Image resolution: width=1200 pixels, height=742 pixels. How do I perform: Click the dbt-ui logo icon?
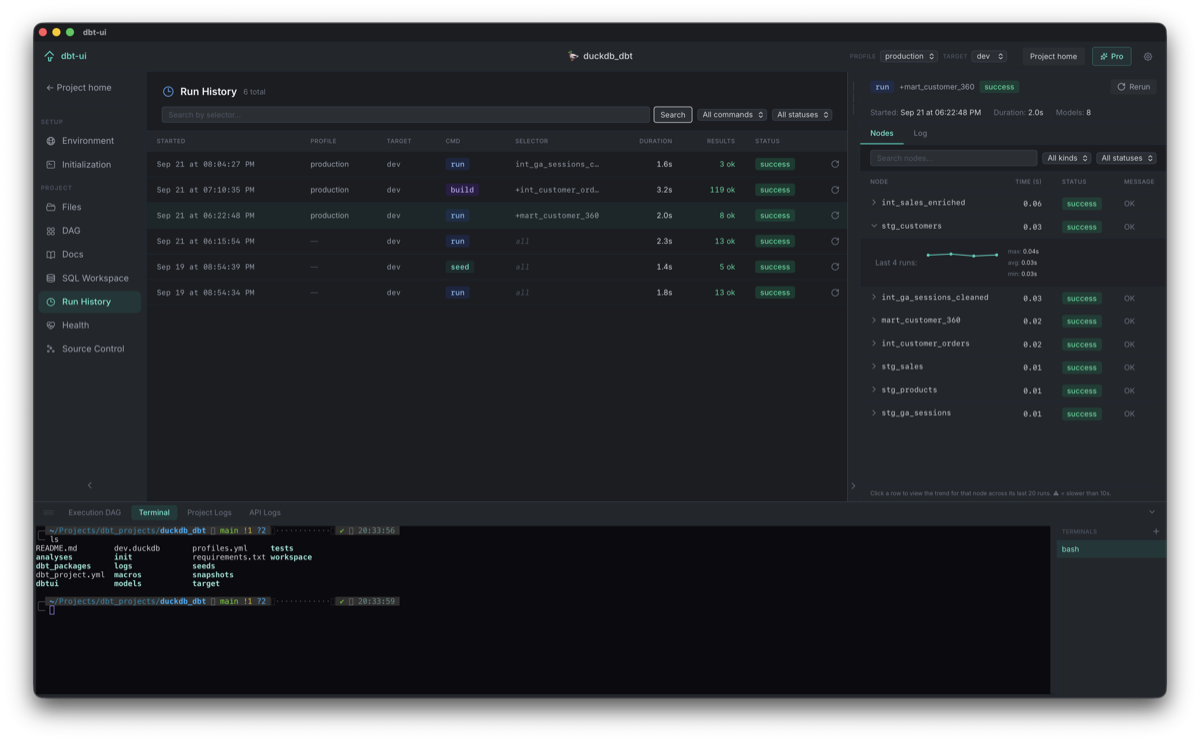pos(49,56)
